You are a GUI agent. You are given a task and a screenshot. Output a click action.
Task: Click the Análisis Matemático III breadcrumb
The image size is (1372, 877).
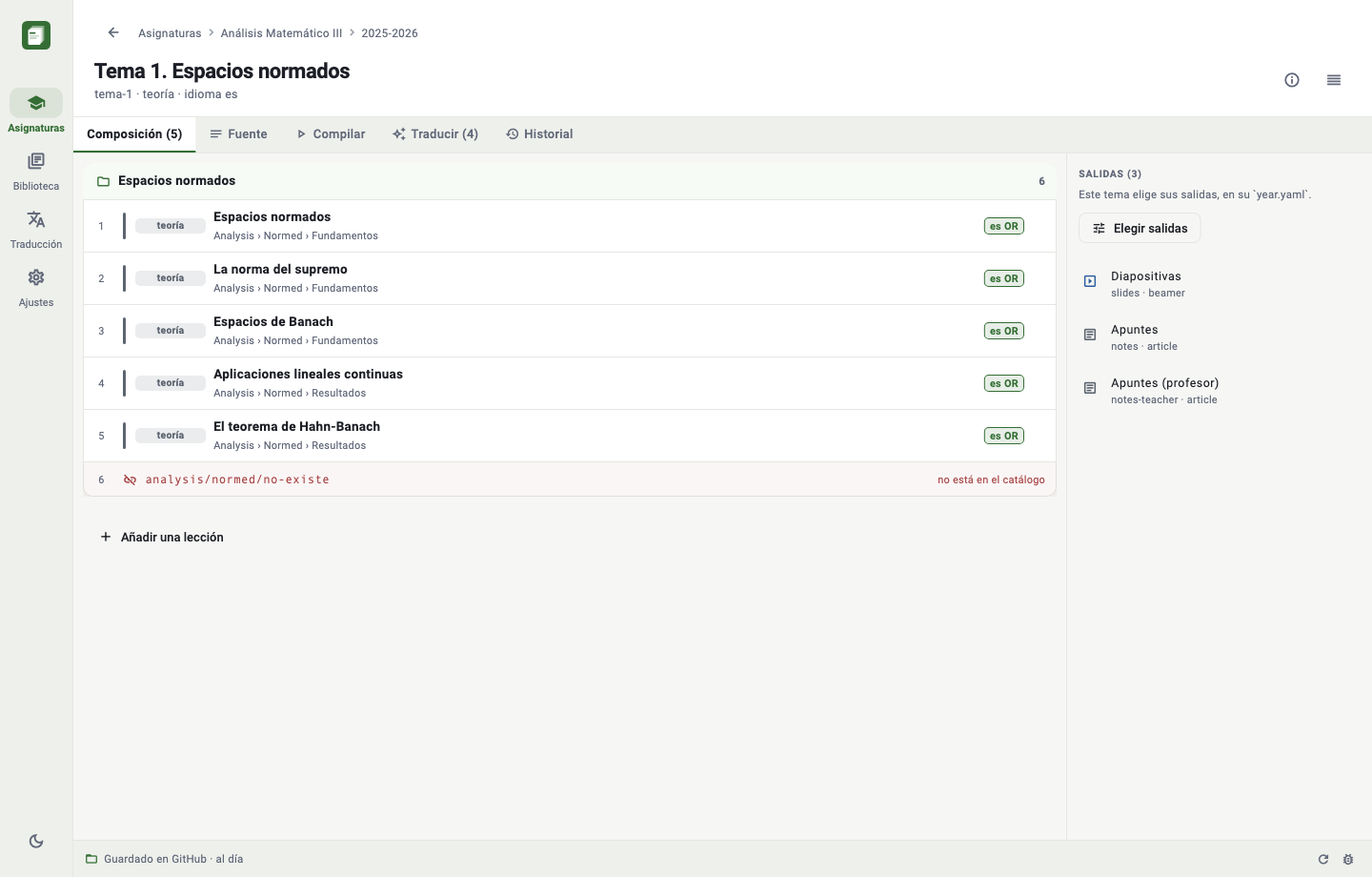[281, 33]
